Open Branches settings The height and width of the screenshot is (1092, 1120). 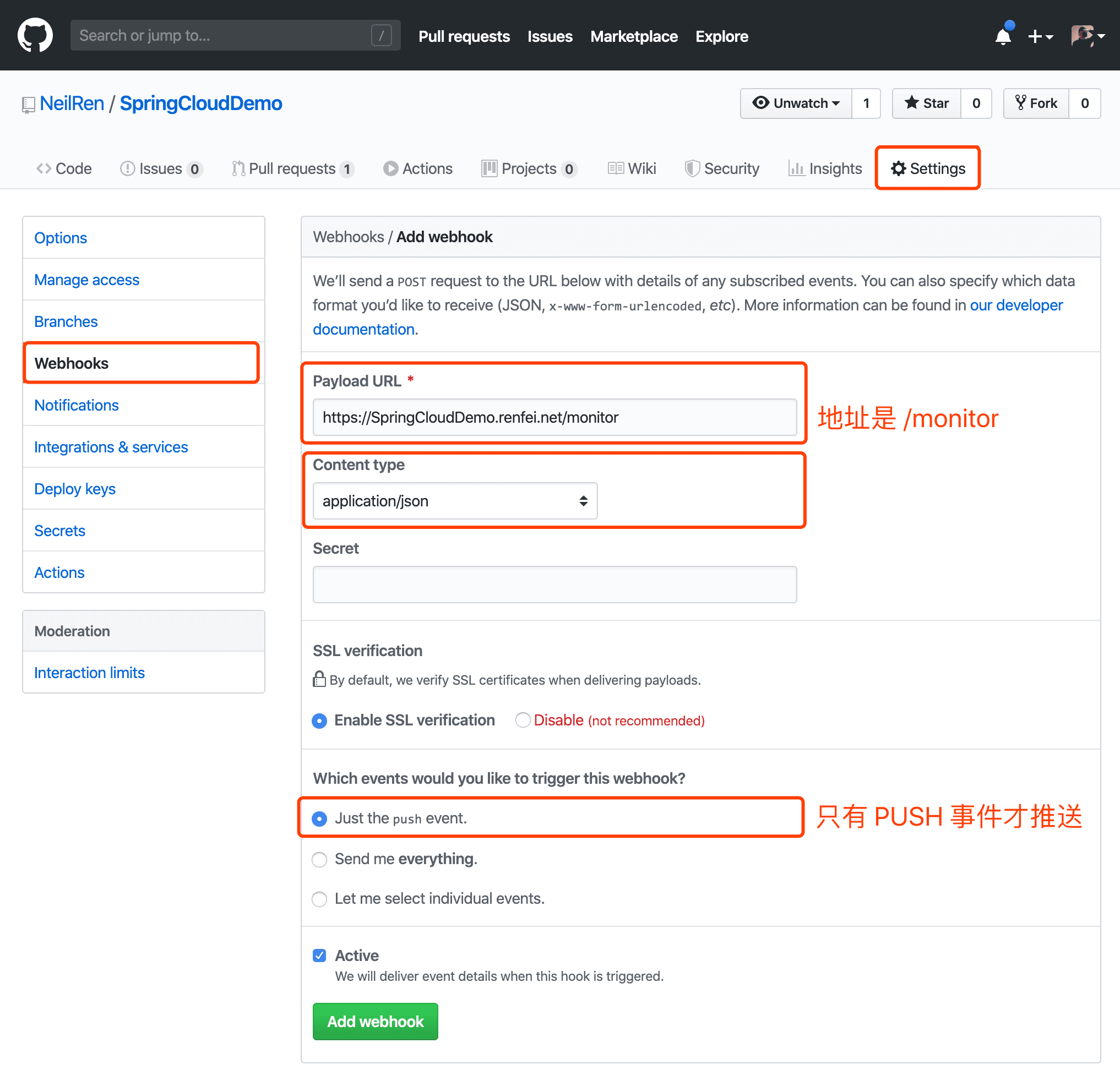[144, 321]
